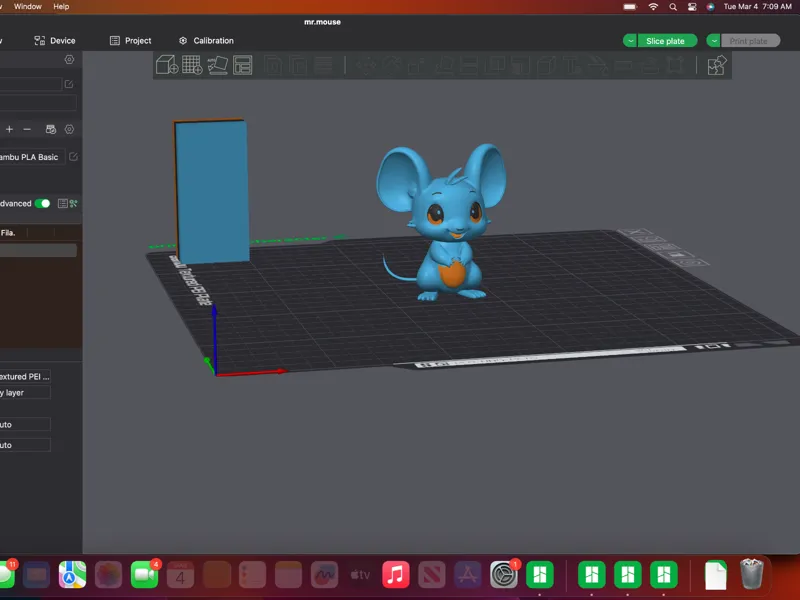800x600 pixels.
Task: Select the Add plate grid tool
Action: coord(192,65)
